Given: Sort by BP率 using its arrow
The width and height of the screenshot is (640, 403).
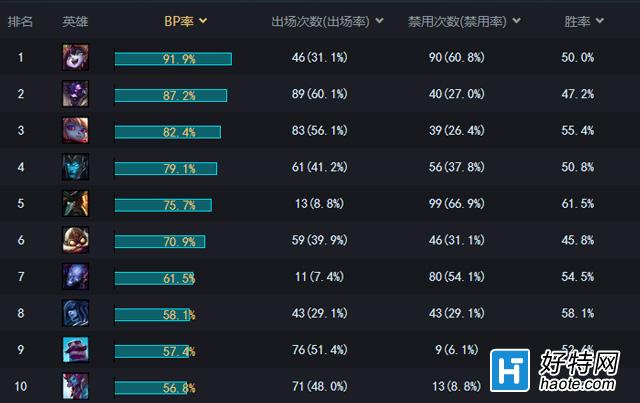Looking at the screenshot, I should [x=203, y=21].
